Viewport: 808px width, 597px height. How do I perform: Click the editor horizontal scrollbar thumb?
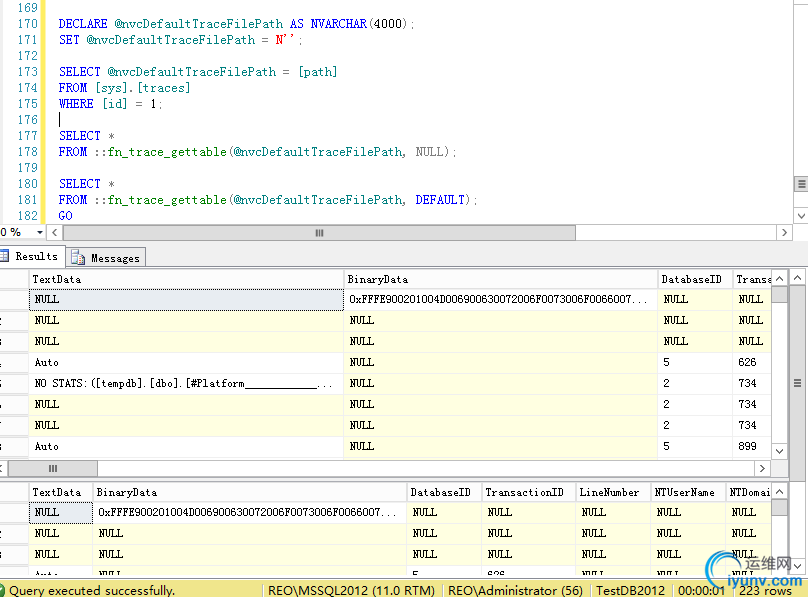coord(319,233)
